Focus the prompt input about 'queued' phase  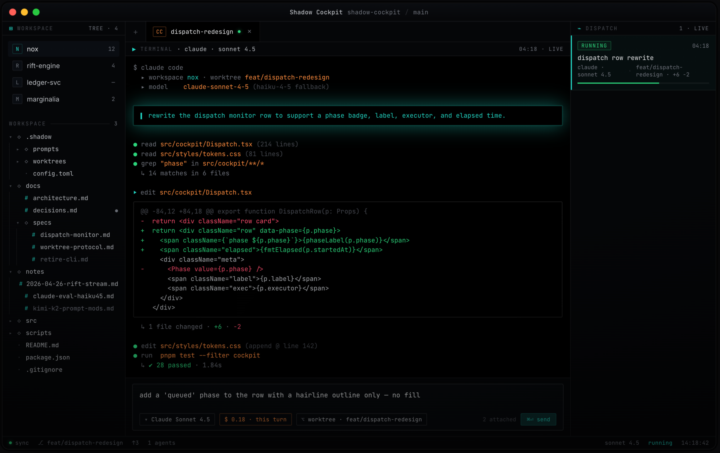[348, 396]
